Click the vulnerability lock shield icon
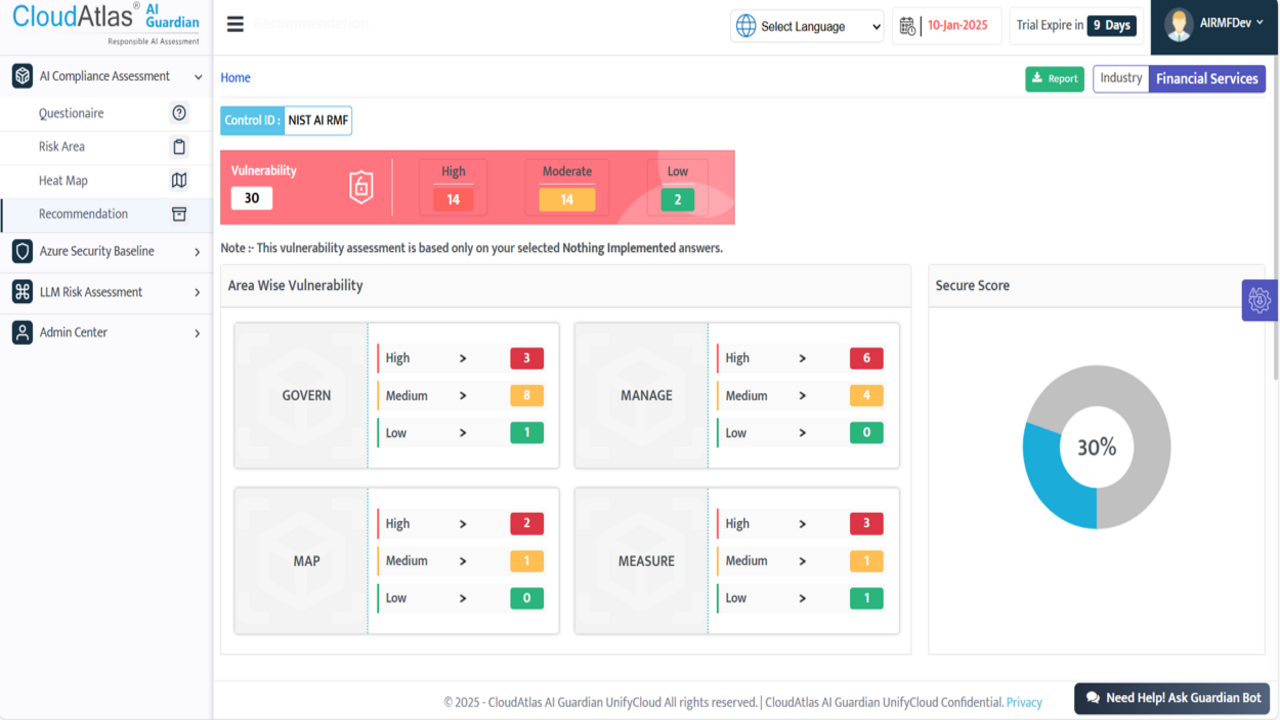 click(361, 187)
